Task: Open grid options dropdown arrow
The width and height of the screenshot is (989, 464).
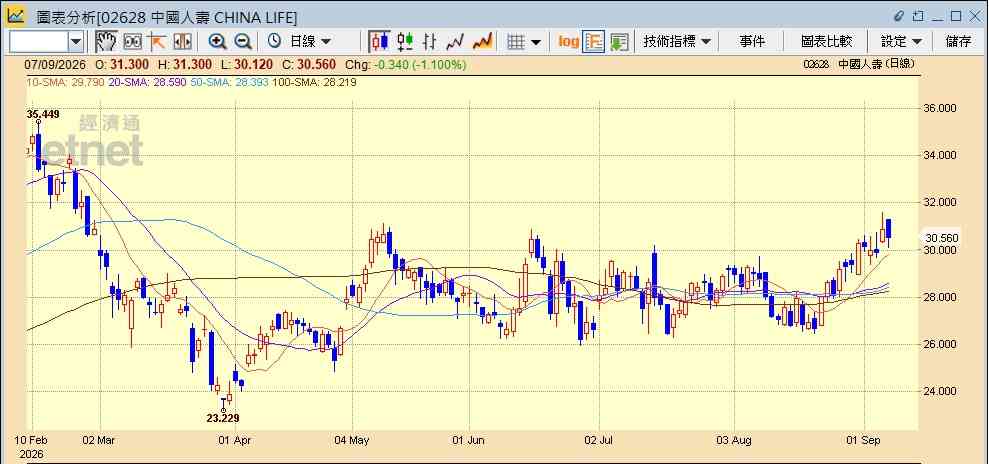Action: (x=536, y=42)
